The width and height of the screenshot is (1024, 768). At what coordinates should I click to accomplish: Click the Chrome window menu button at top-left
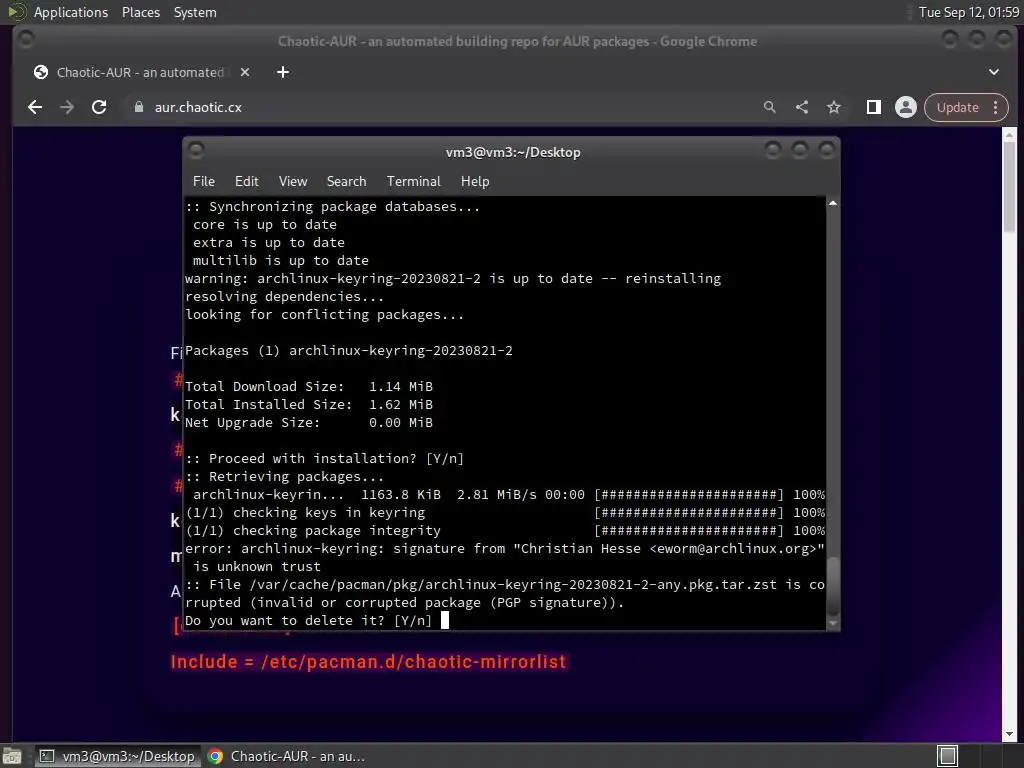(26, 40)
